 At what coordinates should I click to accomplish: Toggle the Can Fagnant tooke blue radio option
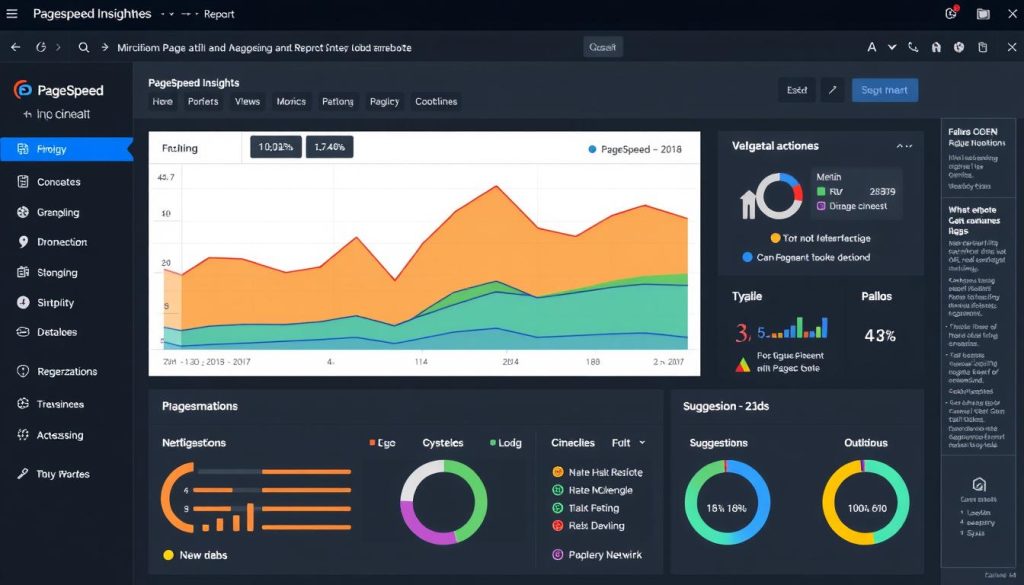tap(747, 257)
